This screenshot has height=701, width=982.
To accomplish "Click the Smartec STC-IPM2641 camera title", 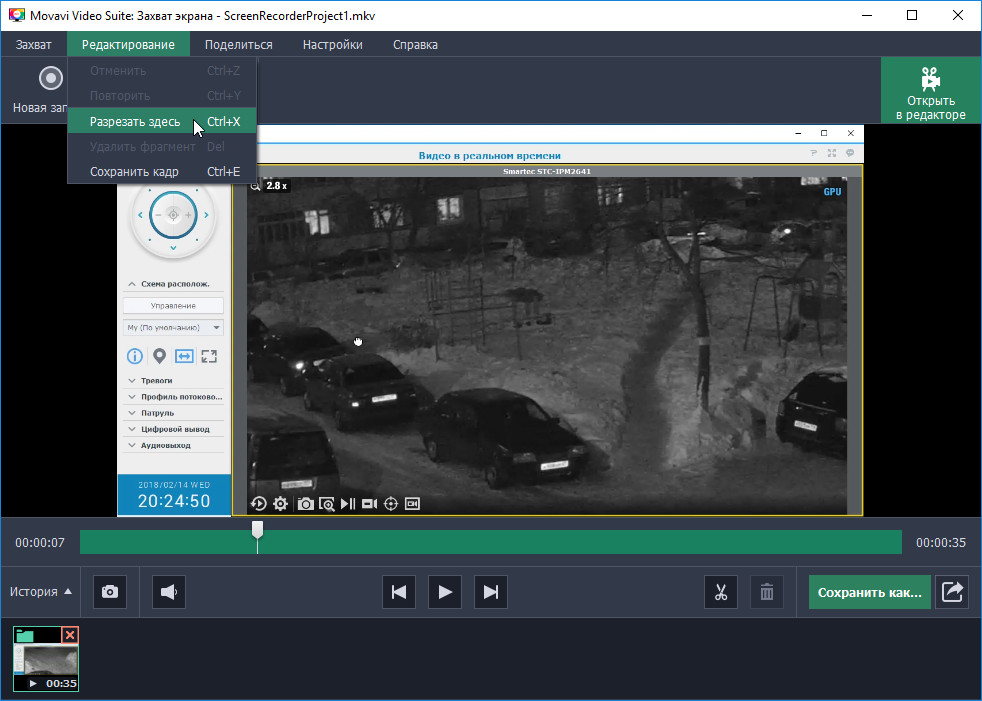I will [x=547, y=171].
